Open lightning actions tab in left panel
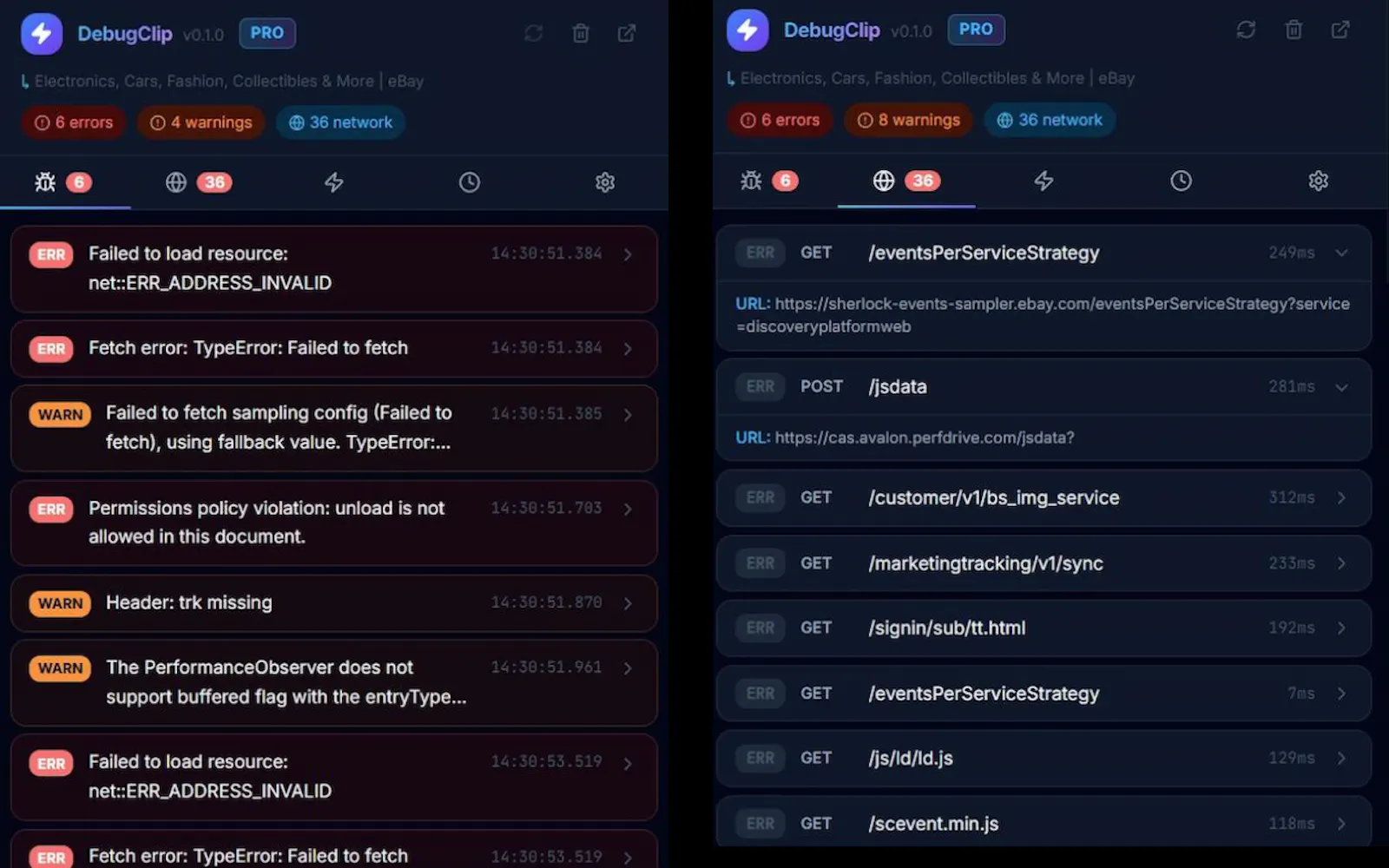1389x868 pixels. (x=334, y=182)
